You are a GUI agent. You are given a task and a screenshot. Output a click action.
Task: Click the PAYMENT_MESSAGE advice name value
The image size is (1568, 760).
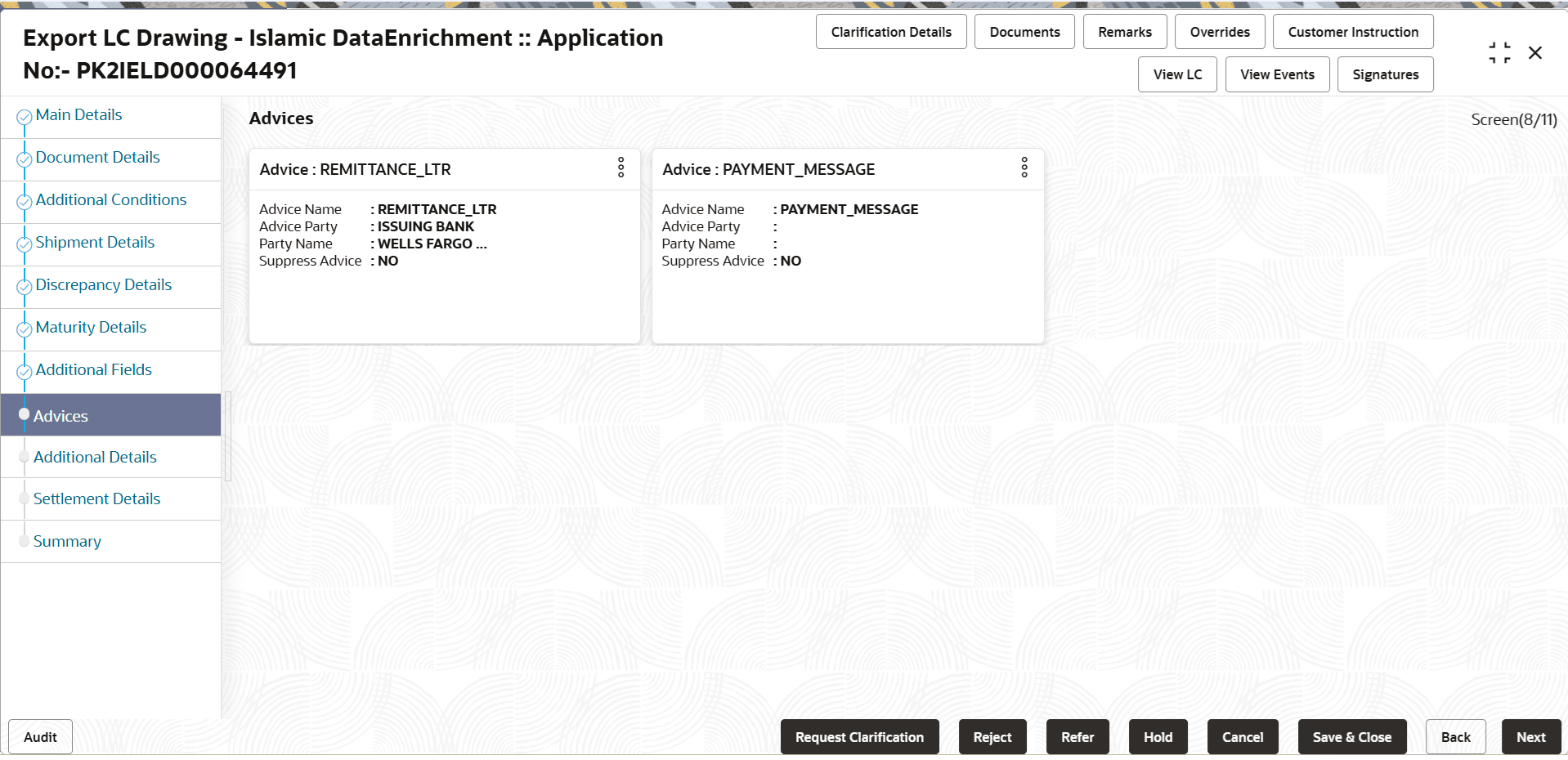[x=849, y=209]
